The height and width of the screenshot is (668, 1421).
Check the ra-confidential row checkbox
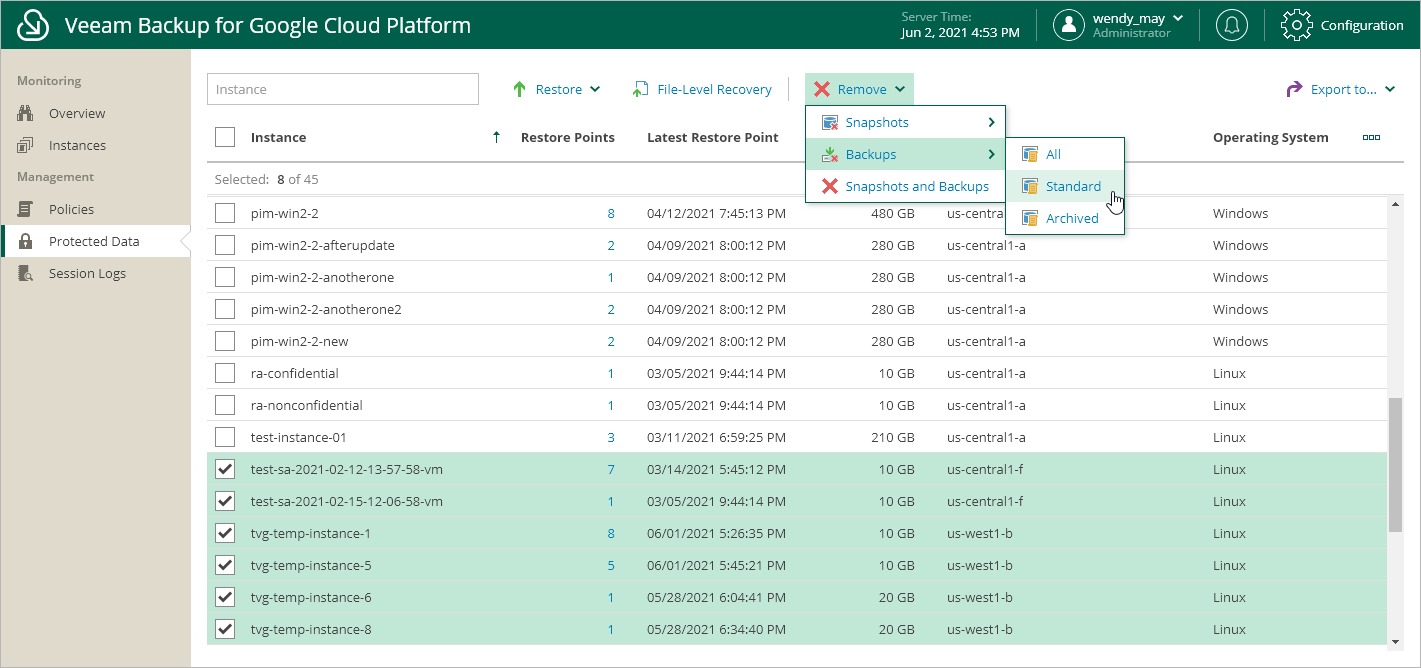[225, 373]
